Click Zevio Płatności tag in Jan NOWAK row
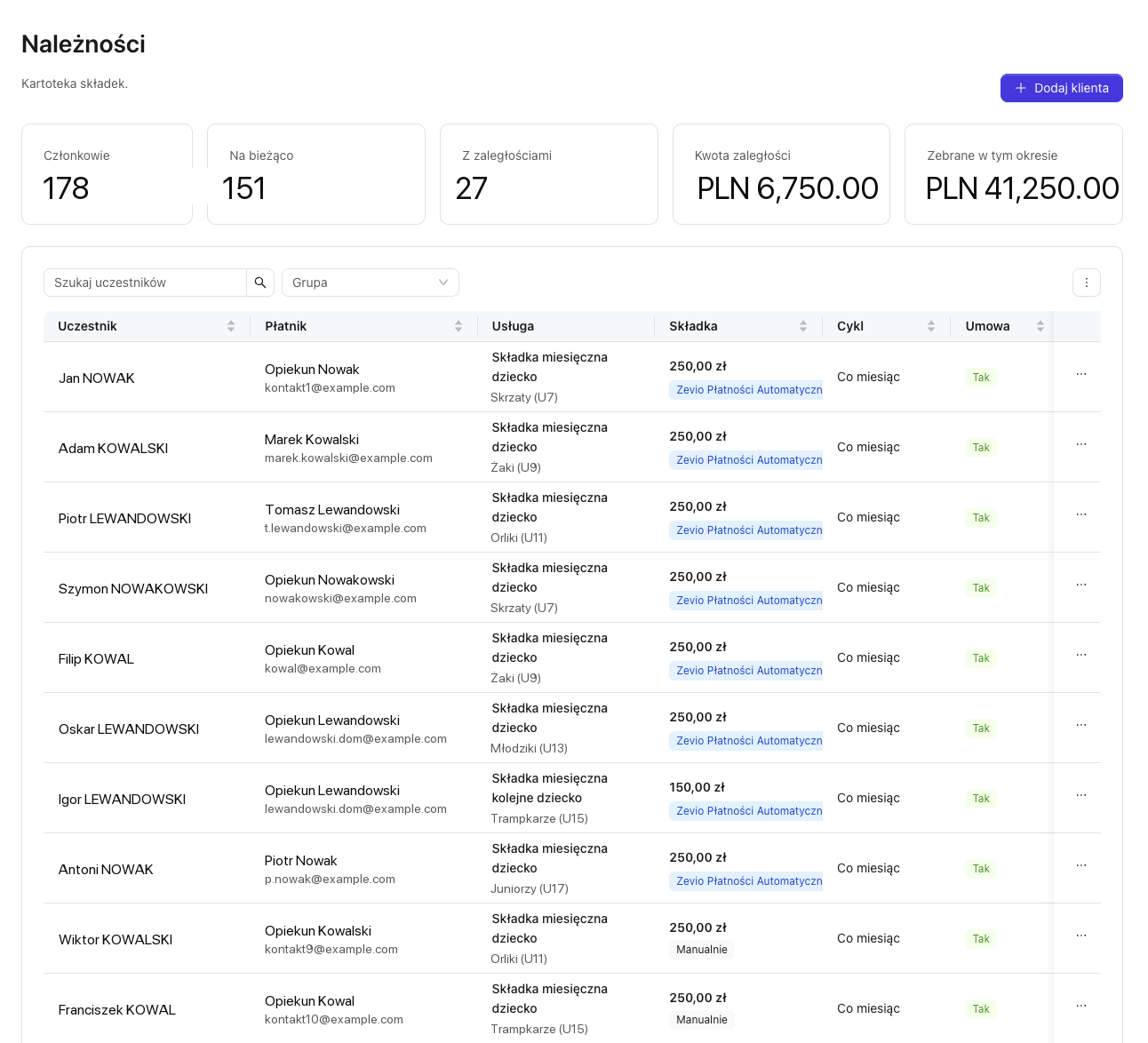1148x1043 pixels. 746,390
